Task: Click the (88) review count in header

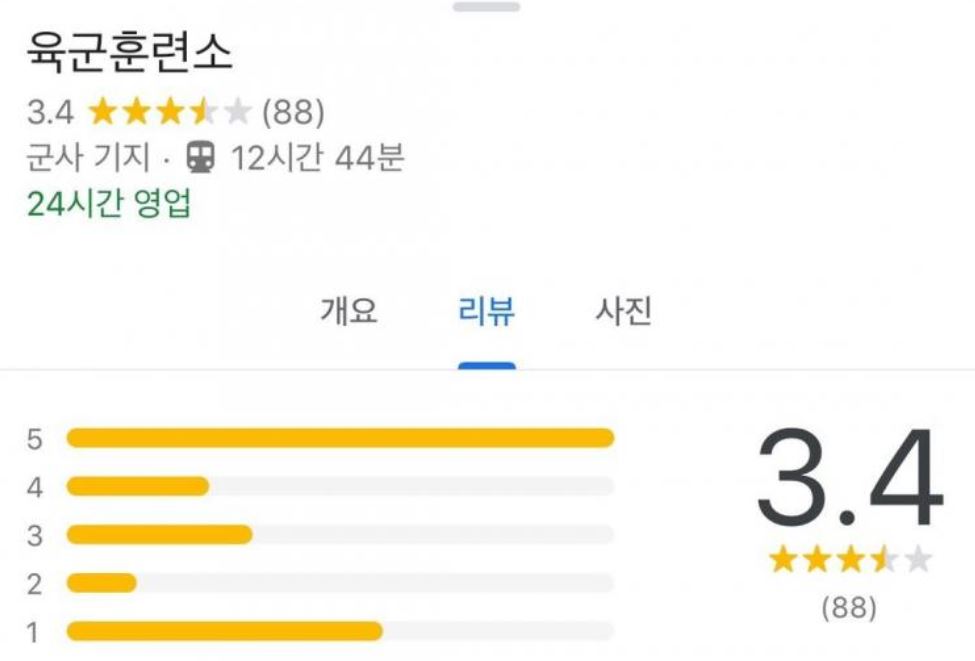Action: [x=293, y=113]
